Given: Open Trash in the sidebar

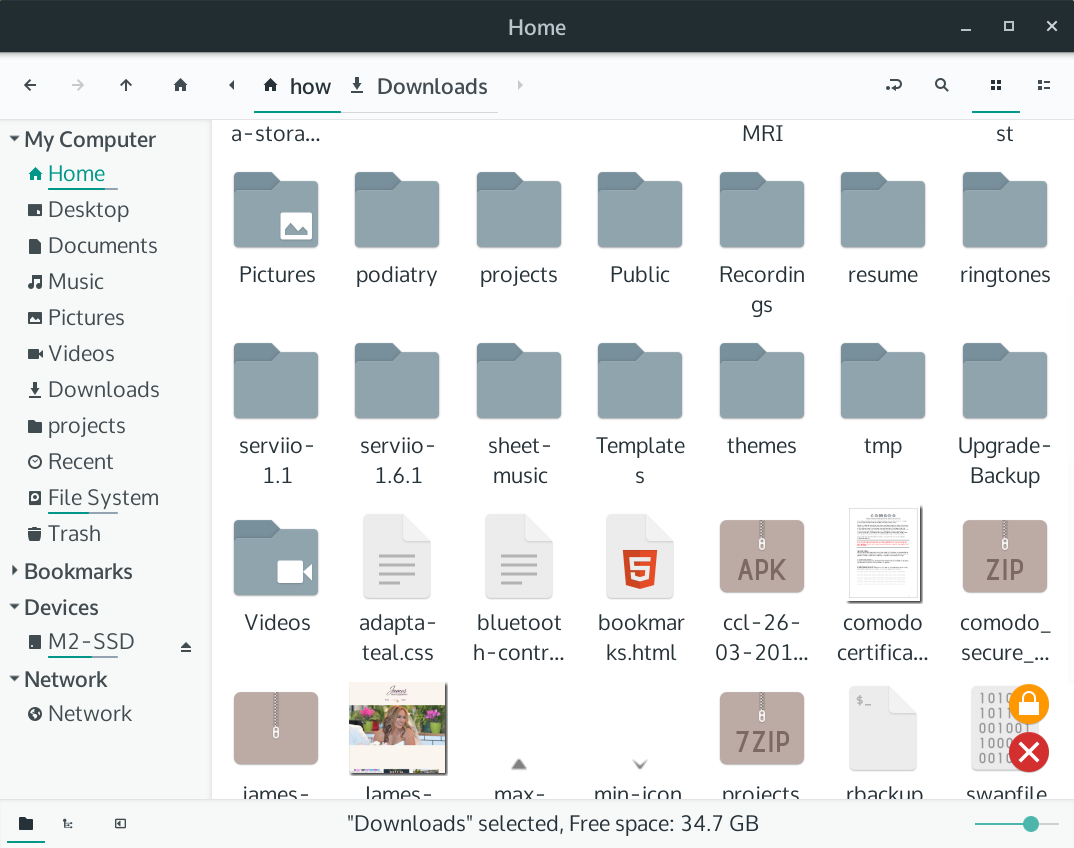Looking at the screenshot, I should (x=64, y=534).
